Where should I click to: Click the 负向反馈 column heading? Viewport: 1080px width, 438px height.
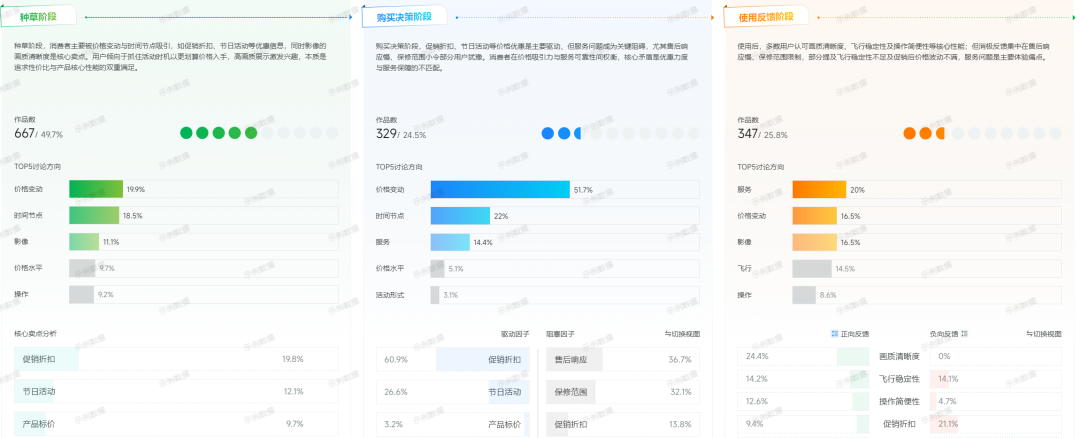(x=944, y=334)
